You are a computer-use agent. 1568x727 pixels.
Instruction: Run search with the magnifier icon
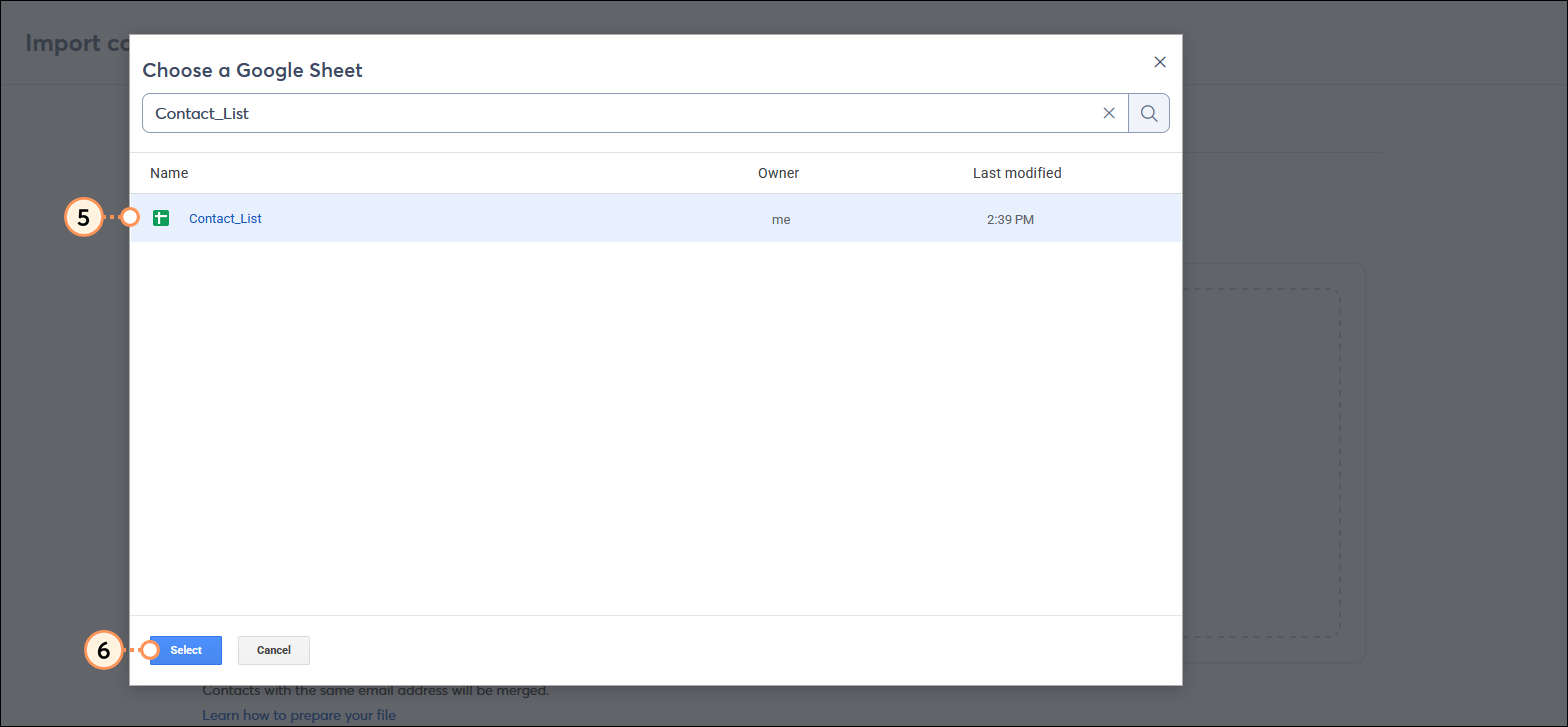click(x=1149, y=113)
